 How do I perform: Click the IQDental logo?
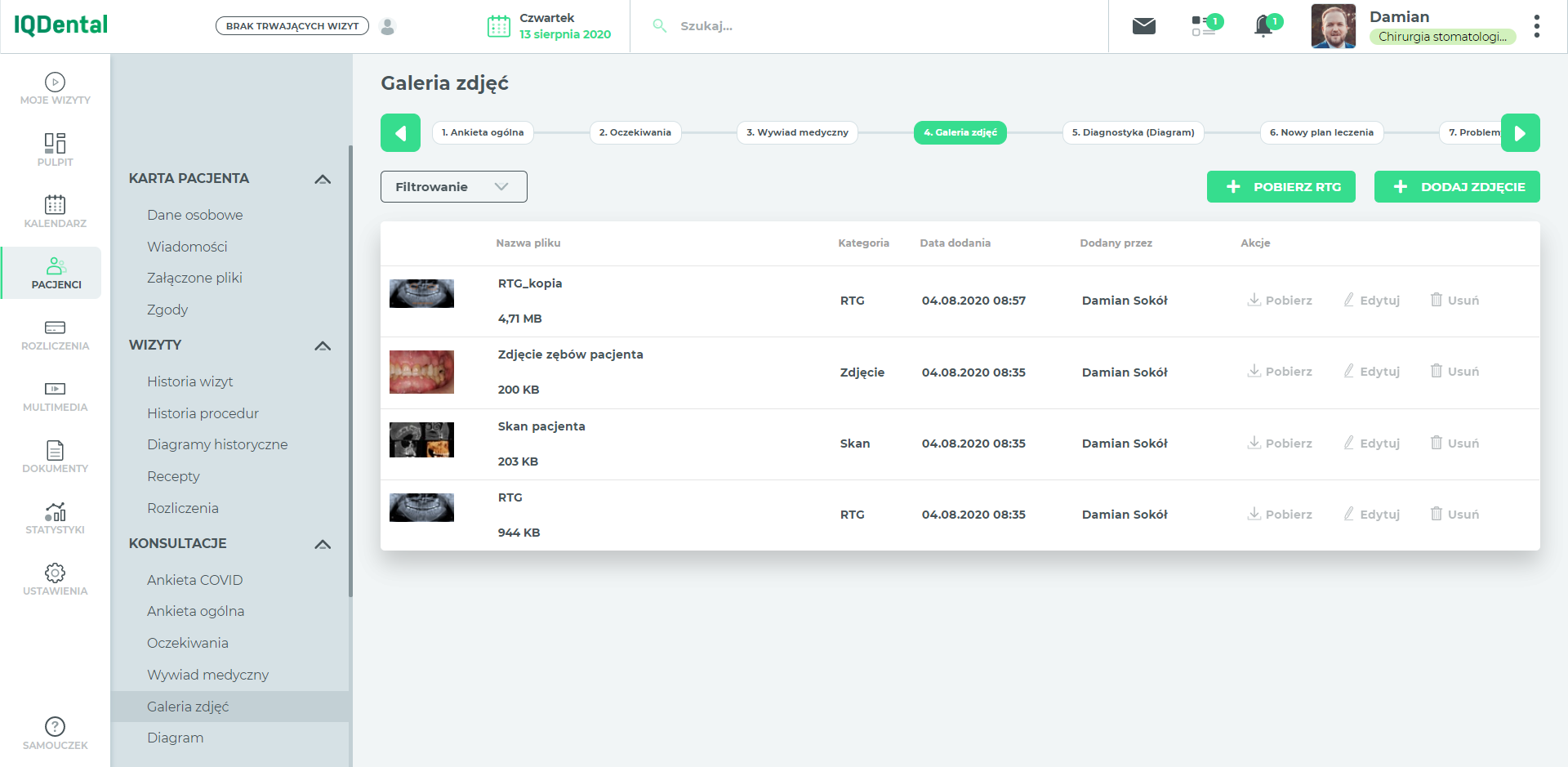(x=60, y=25)
